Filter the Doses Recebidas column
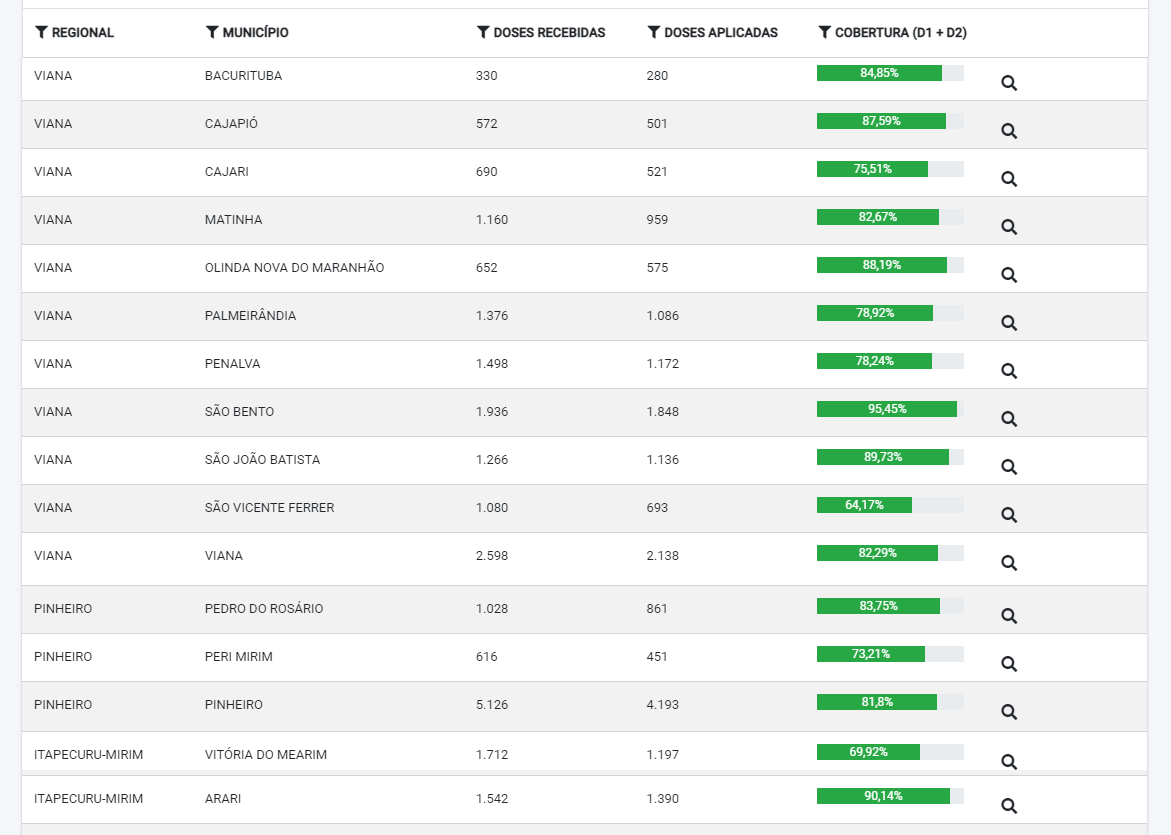The width and height of the screenshot is (1171, 835). [x=483, y=32]
